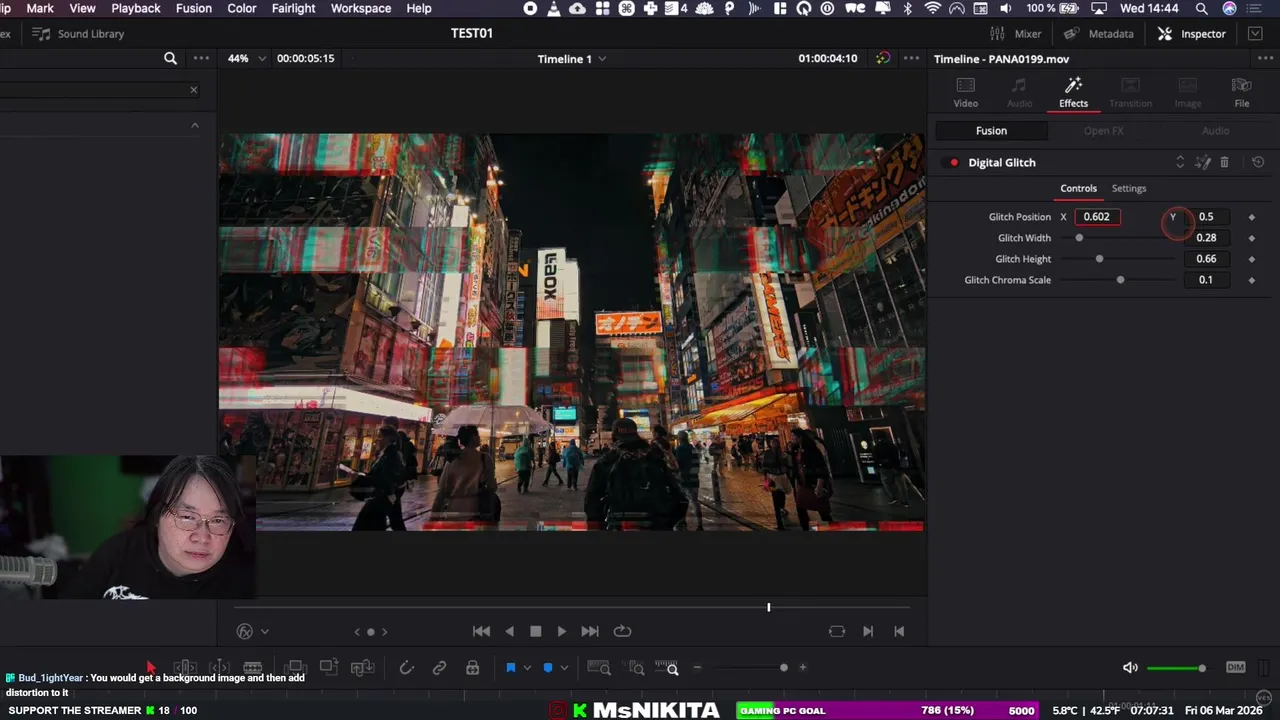The height and width of the screenshot is (720, 1280).
Task: Toggle linked selection chain icon
Action: (x=439, y=668)
